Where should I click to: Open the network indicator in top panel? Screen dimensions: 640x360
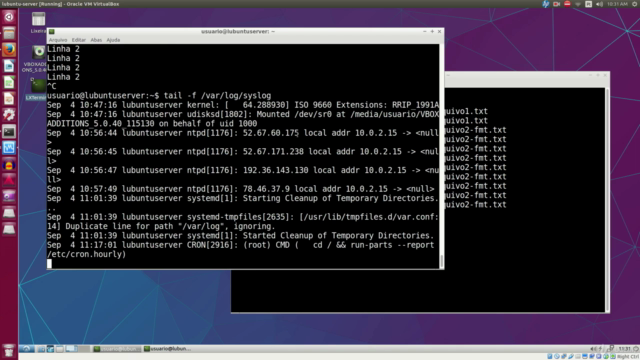578,4
